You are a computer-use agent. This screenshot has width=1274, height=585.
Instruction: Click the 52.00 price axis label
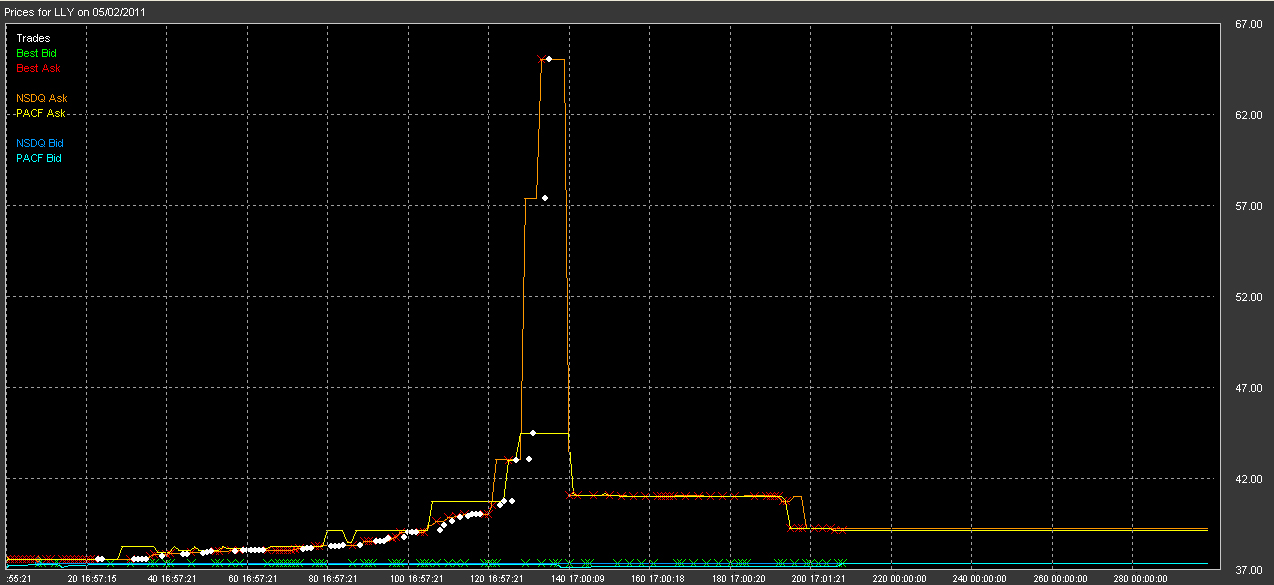tap(1248, 297)
